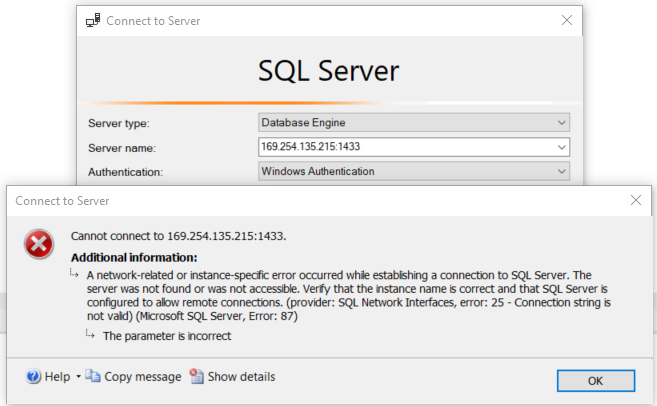Click the 'Server name:' label
The image size is (657, 406).
122,148
